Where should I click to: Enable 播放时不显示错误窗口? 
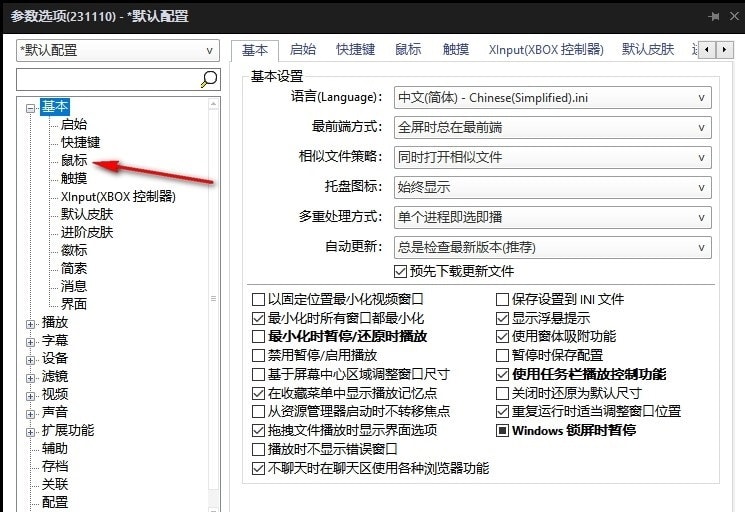258,449
